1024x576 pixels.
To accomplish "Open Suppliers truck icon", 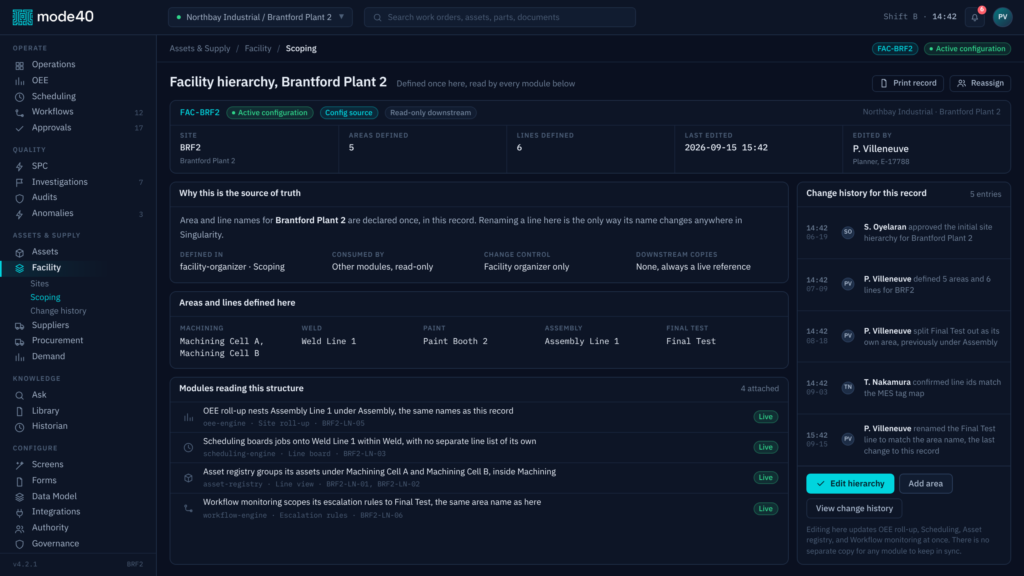I will 20,326.
